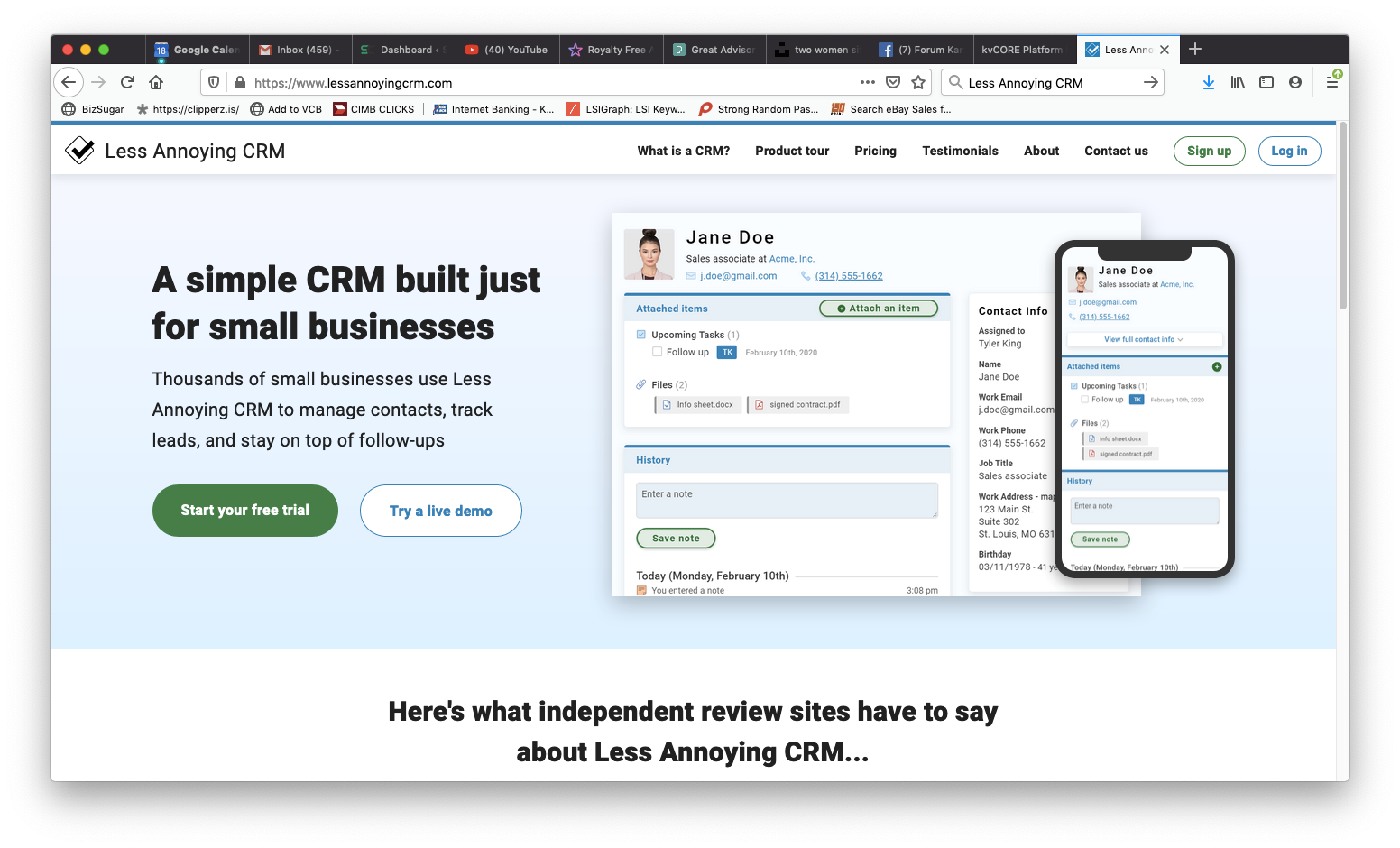Run search with the arrow button
Viewport: 1400px width, 848px height.
click(x=1150, y=82)
